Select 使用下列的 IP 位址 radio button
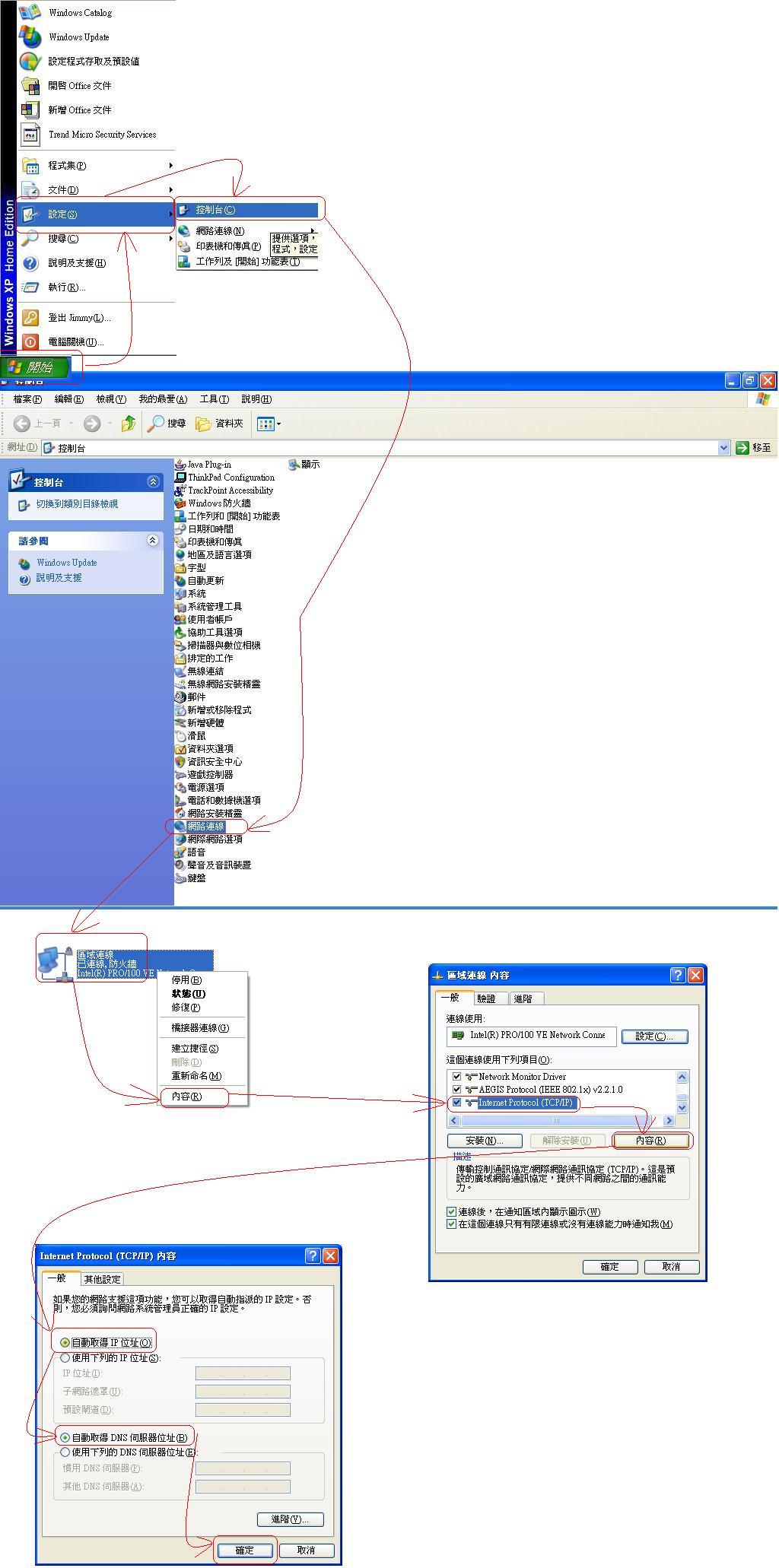Image resolution: width=779 pixels, height=1568 pixels. click(65, 1358)
